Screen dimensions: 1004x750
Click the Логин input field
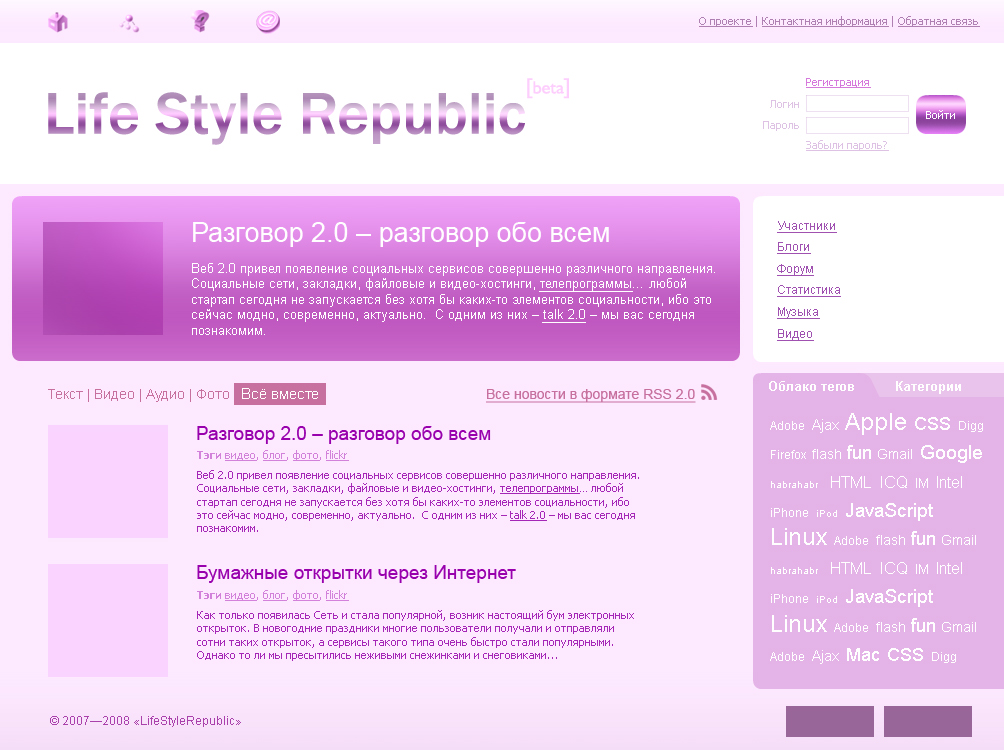pos(856,103)
